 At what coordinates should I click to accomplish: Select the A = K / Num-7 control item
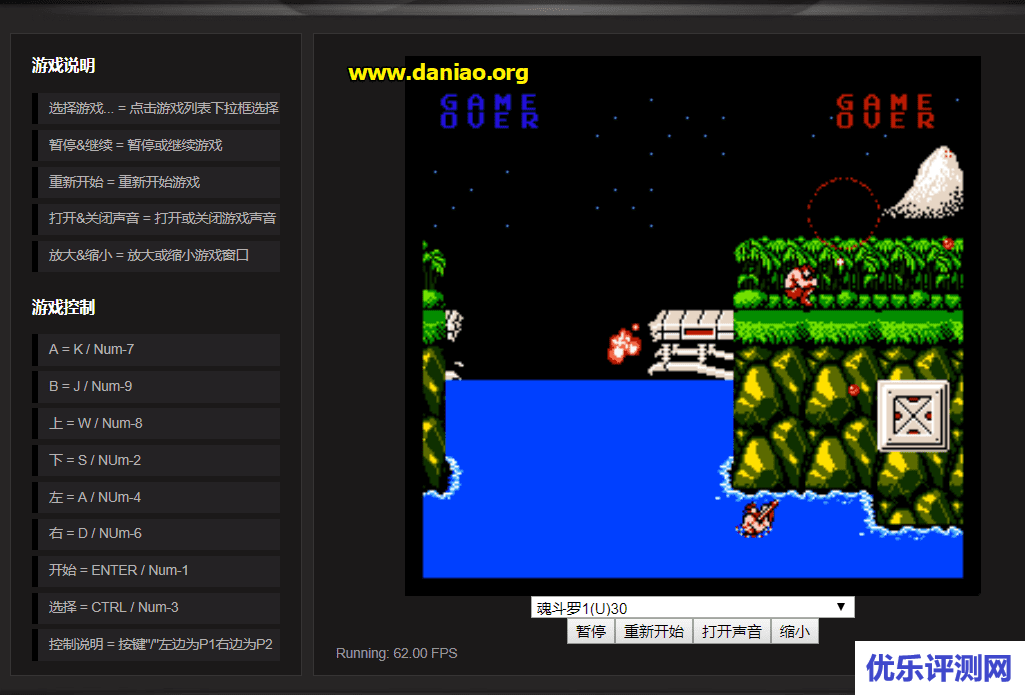(x=157, y=350)
